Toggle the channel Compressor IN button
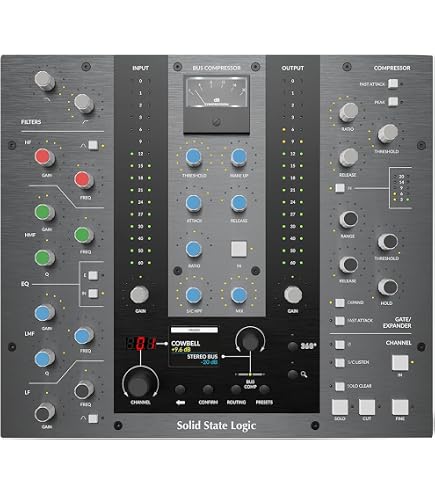The height and width of the screenshot is (495, 435). tap(340, 188)
